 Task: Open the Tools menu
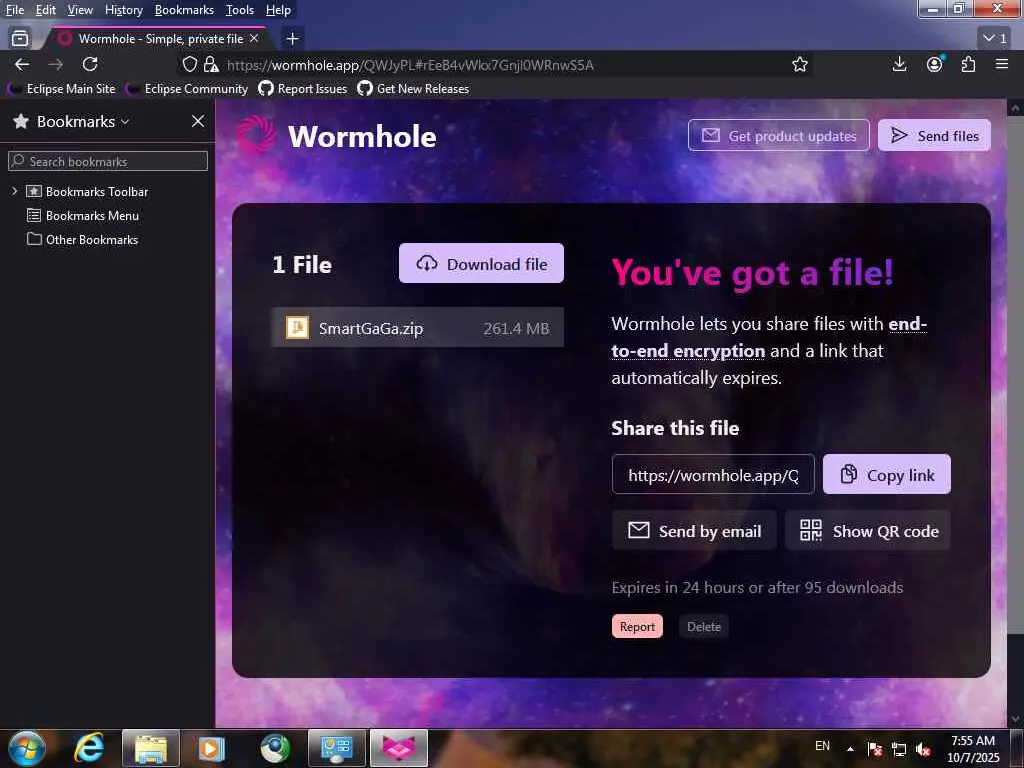(x=240, y=10)
